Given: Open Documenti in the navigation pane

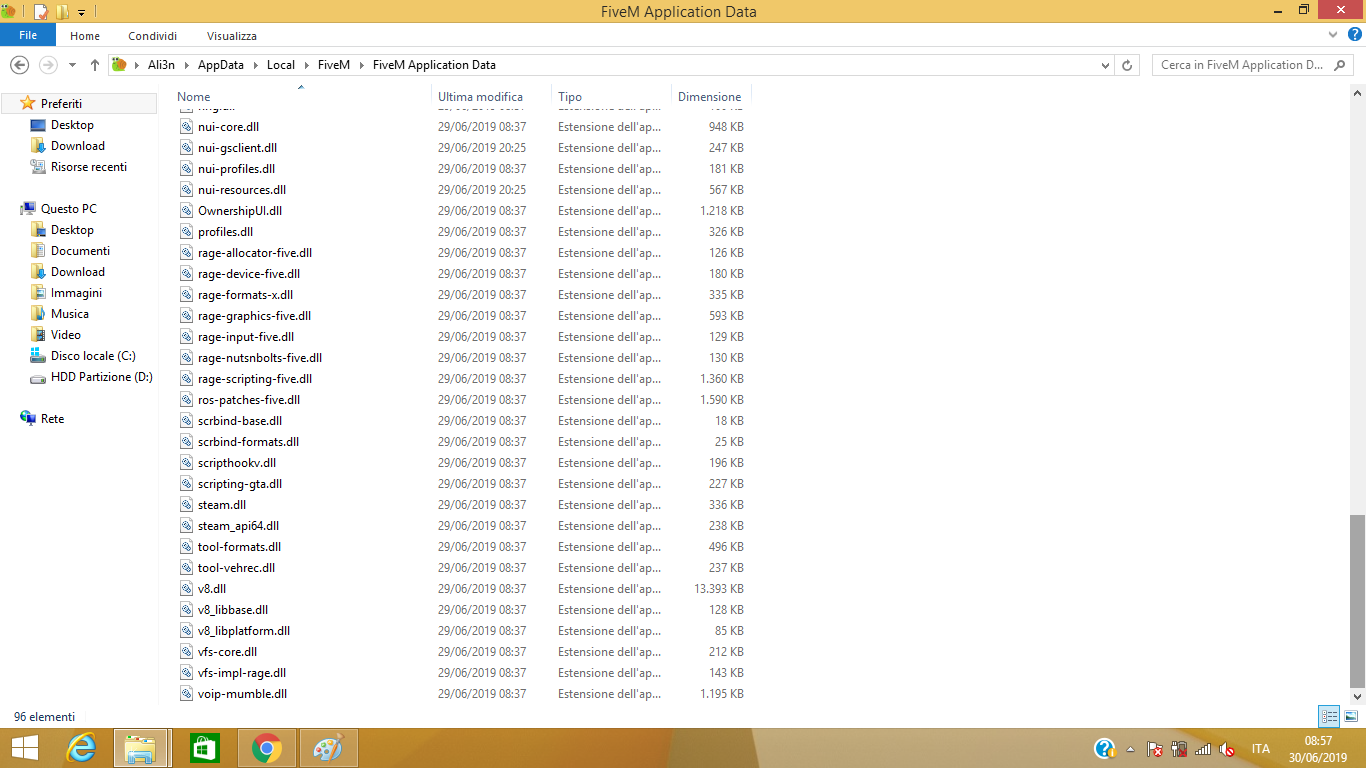Looking at the screenshot, I should click(80, 250).
